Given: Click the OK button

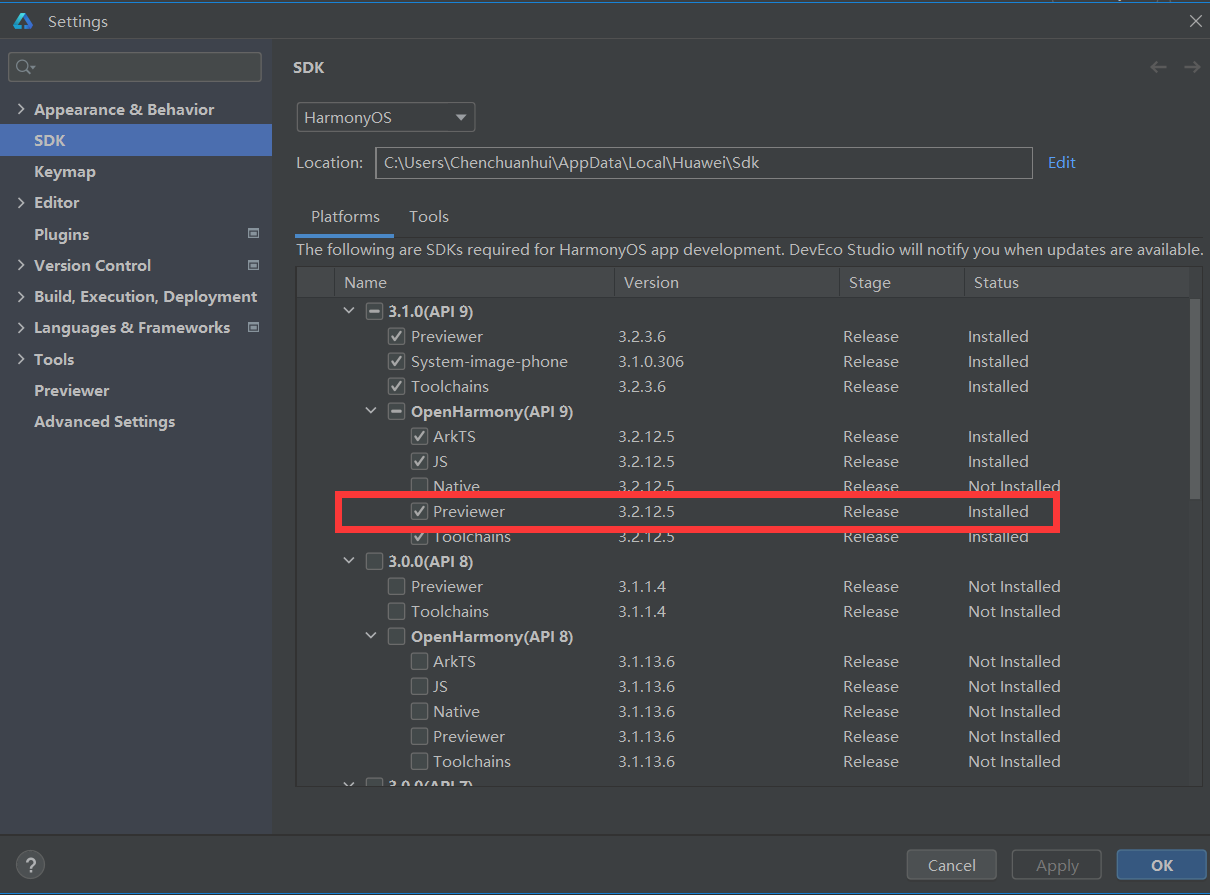Looking at the screenshot, I should 1162,865.
